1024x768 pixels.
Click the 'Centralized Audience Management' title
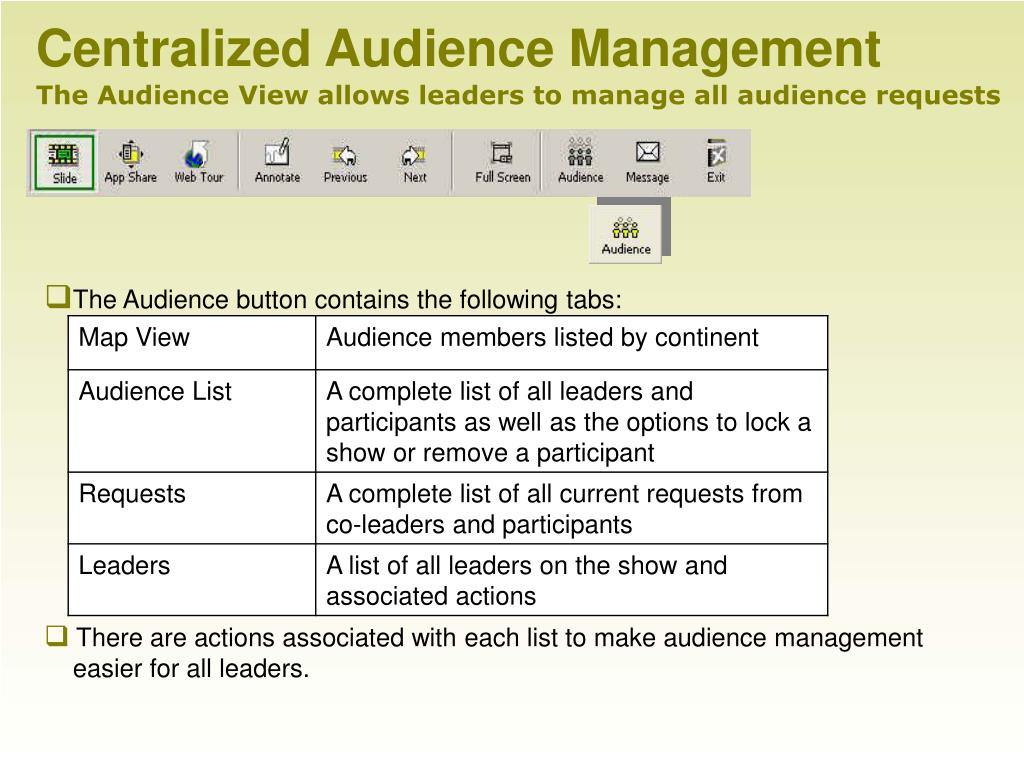(458, 48)
